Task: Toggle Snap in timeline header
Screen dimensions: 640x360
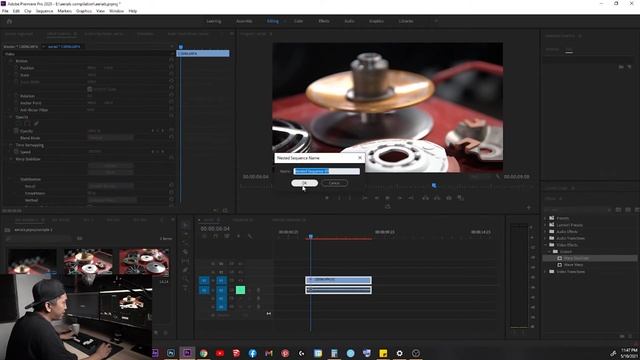Action: (216, 236)
